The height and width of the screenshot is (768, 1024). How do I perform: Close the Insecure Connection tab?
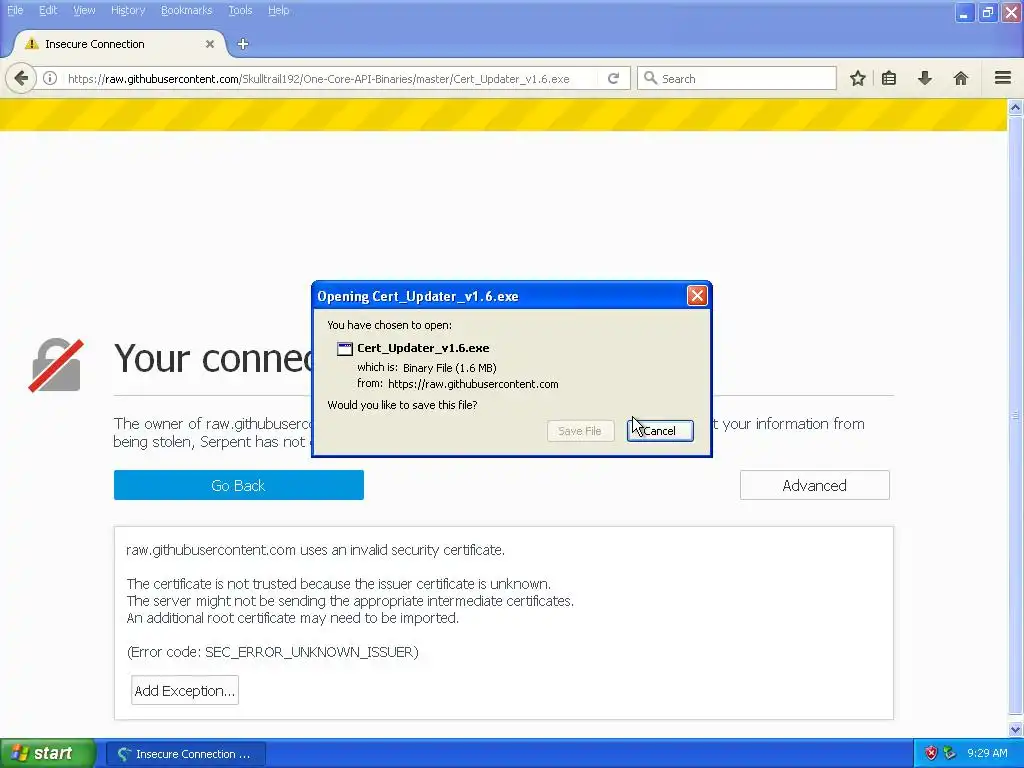pyautogui.click(x=210, y=44)
